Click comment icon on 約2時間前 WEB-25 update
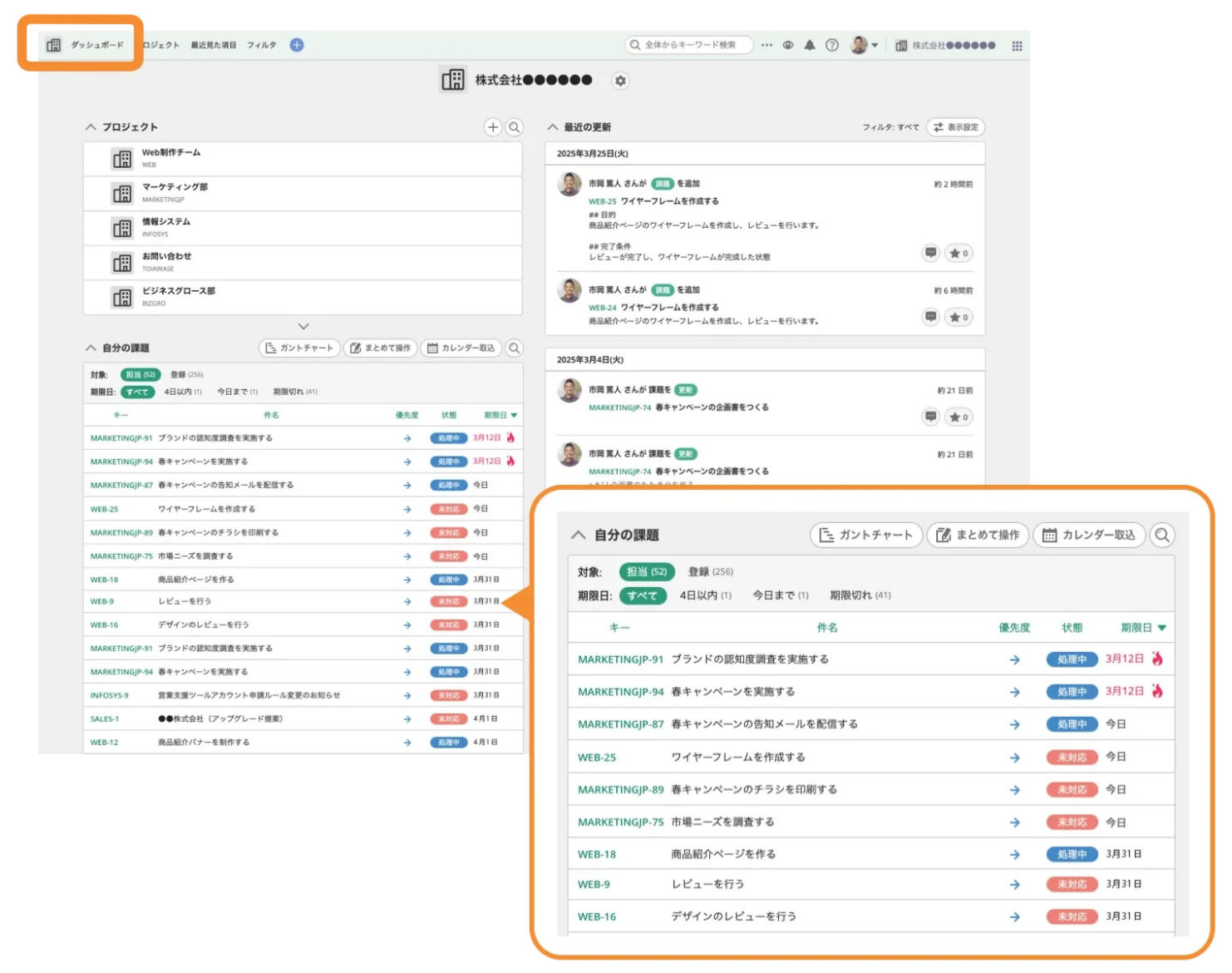Screen dimensions: 1232x973 tap(931, 253)
